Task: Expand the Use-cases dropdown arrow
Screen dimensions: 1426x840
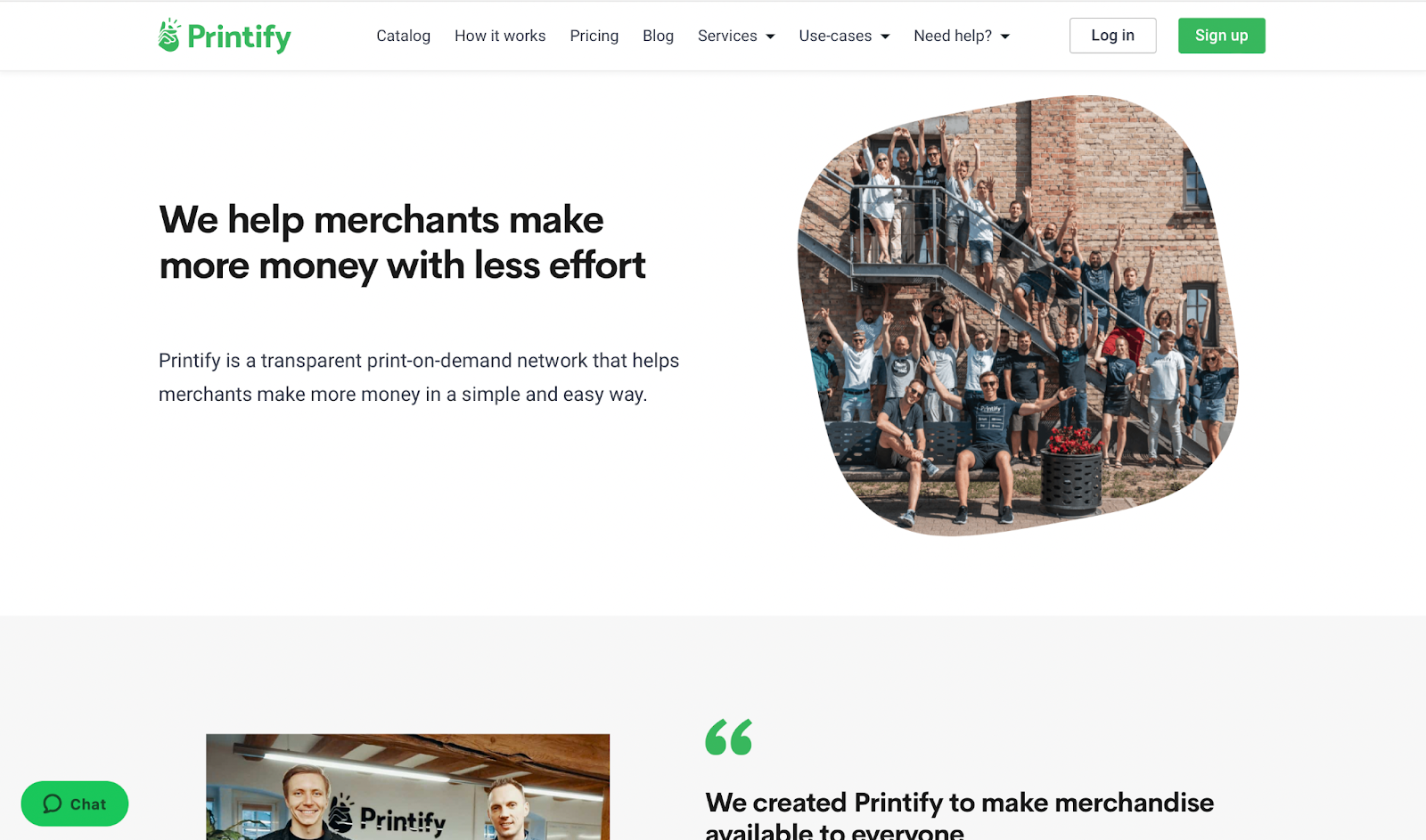Action: click(885, 37)
